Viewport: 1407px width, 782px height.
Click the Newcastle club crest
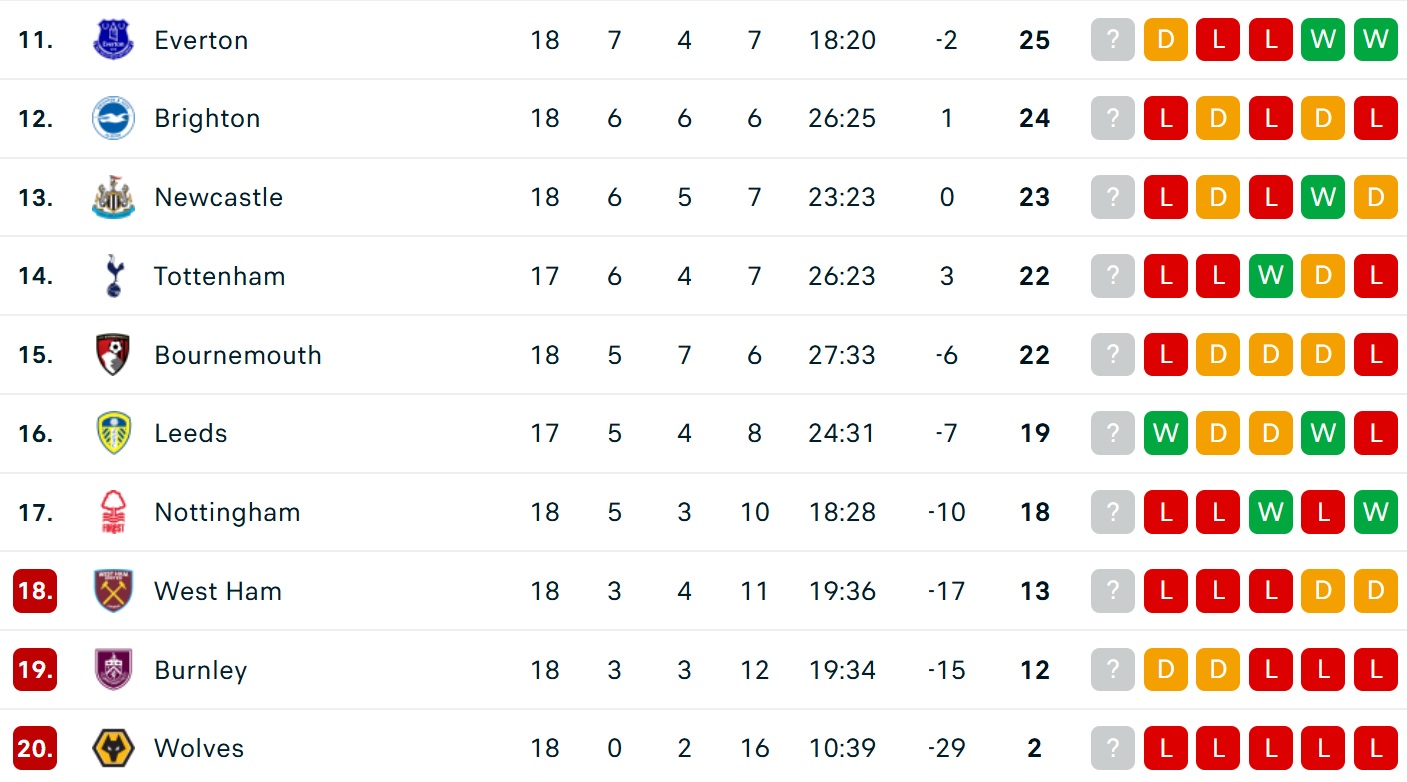point(113,197)
